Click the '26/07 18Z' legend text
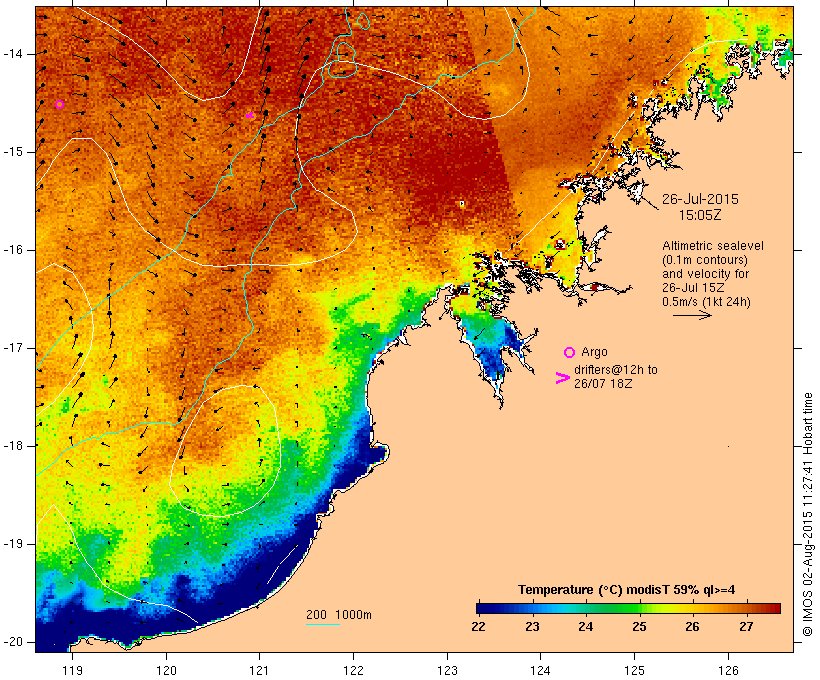The height and width of the screenshot is (680, 820). (x=603, y=384)
